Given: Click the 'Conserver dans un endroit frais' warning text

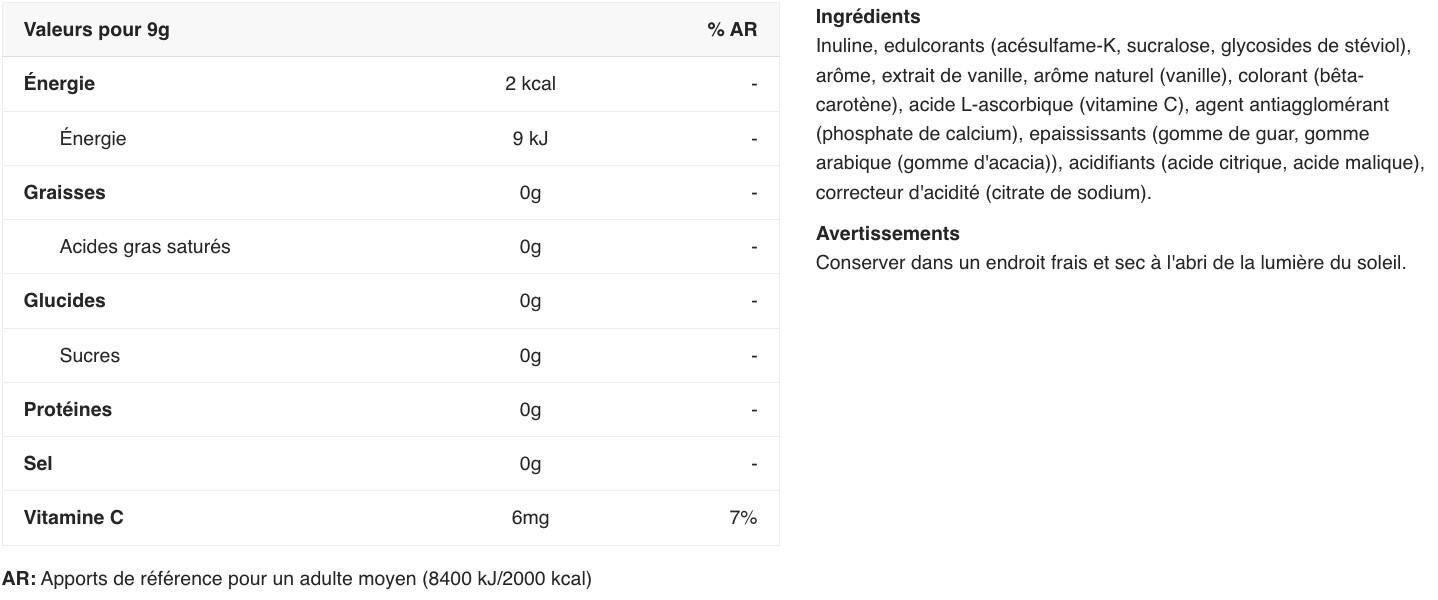Looking at the screenshot, I should tap(1110, 263).
